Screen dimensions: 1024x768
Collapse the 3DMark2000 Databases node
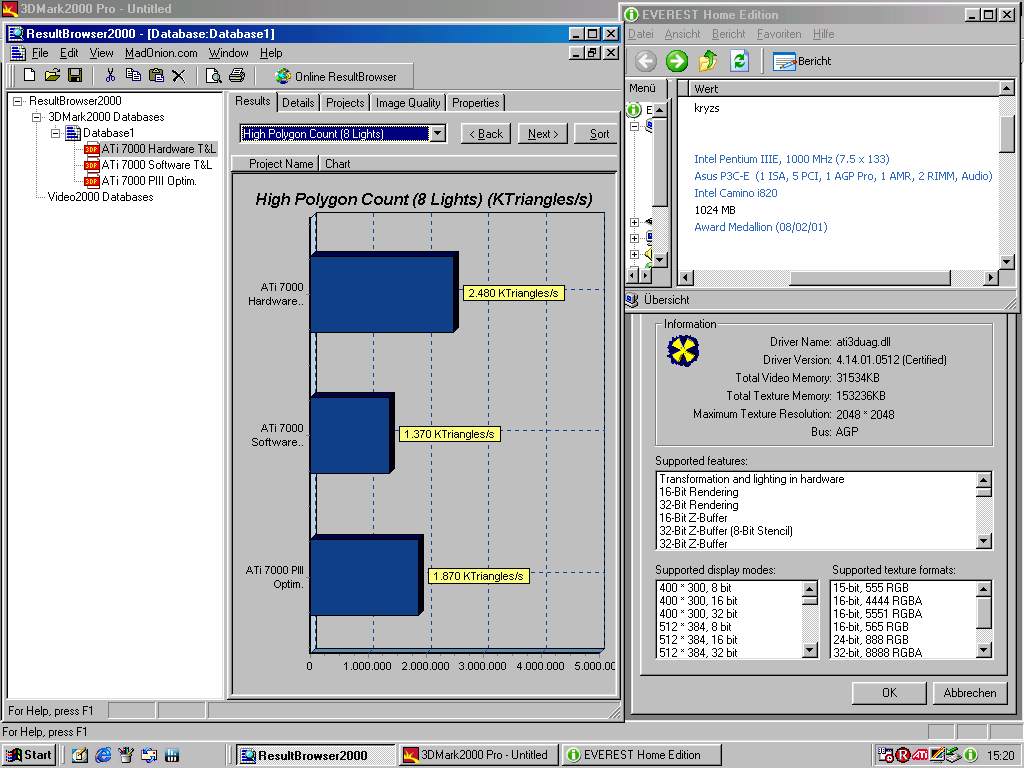(37, 117)
